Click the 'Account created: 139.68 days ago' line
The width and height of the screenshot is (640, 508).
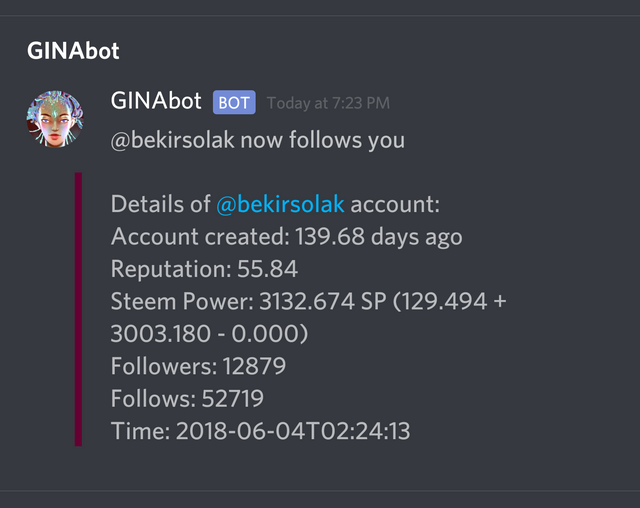click(x=287, y=237)
